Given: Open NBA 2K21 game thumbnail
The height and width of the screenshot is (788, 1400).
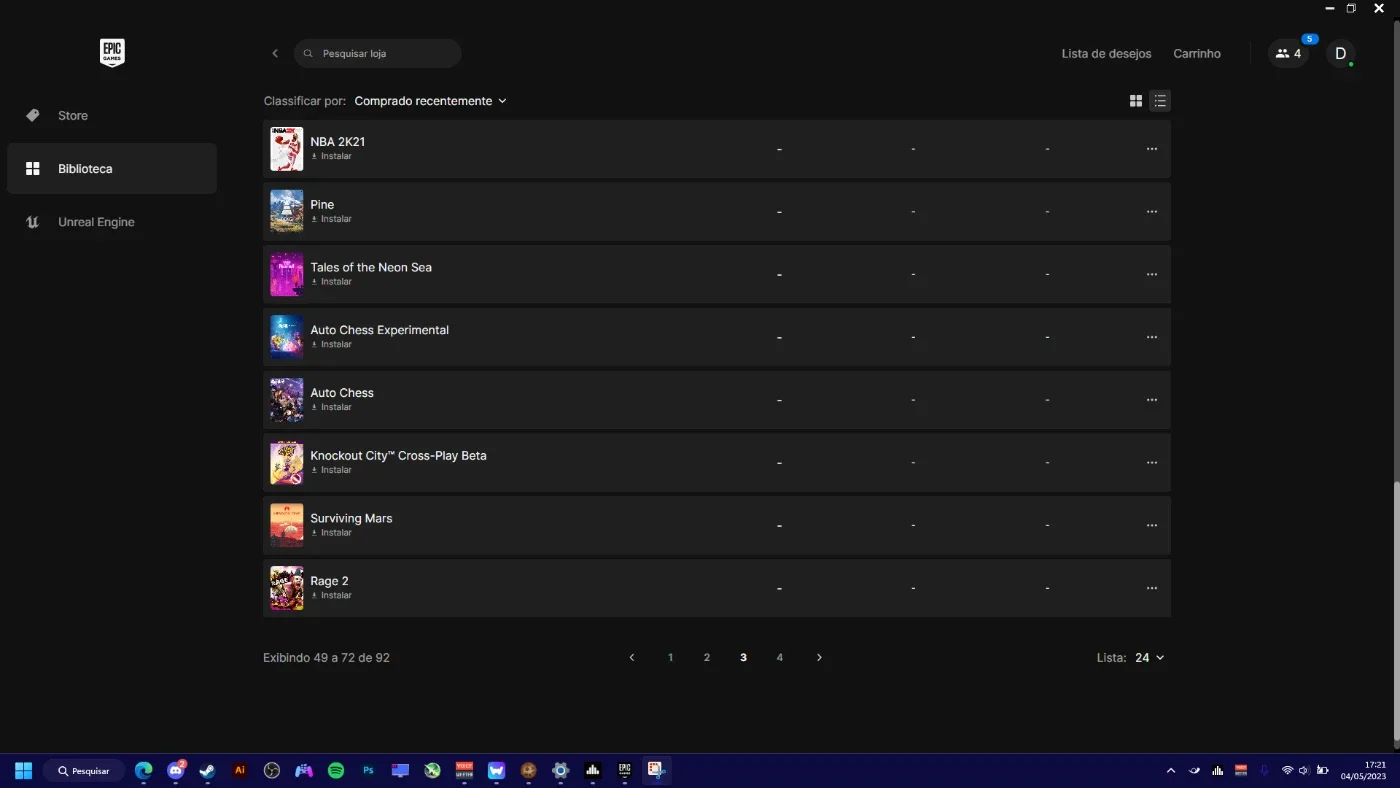Looking at the screenshot, I should coord(287,149).
